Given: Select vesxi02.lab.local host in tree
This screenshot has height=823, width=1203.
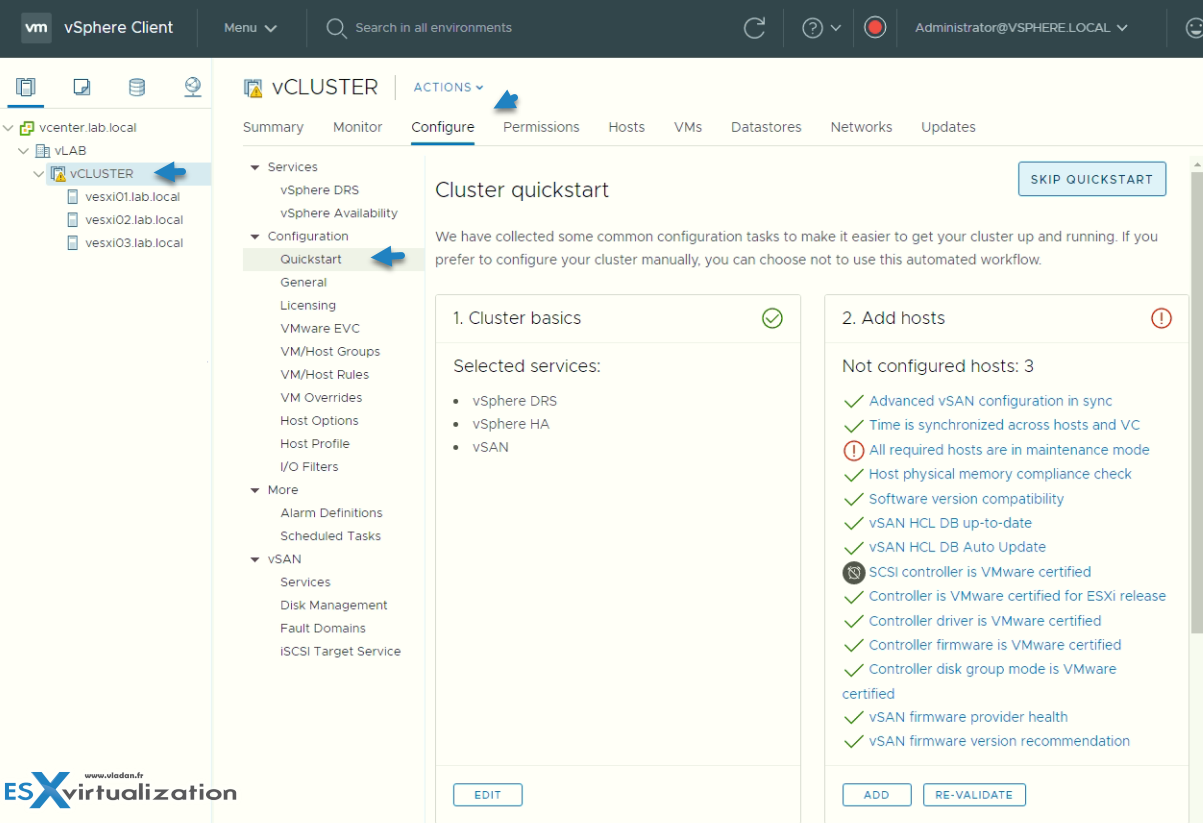Looking at the screenshot, I should click(x=134, y=220).
